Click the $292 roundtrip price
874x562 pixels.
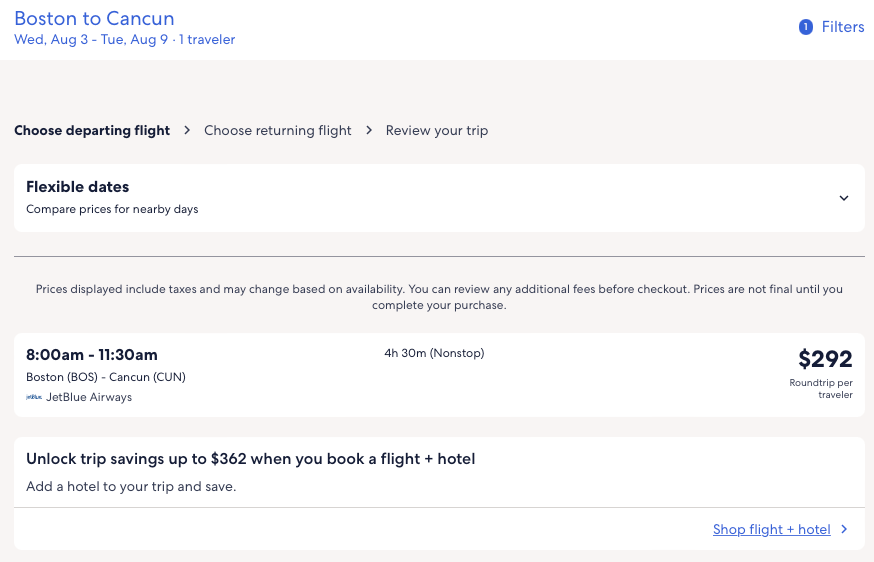[x=825, y=359]
